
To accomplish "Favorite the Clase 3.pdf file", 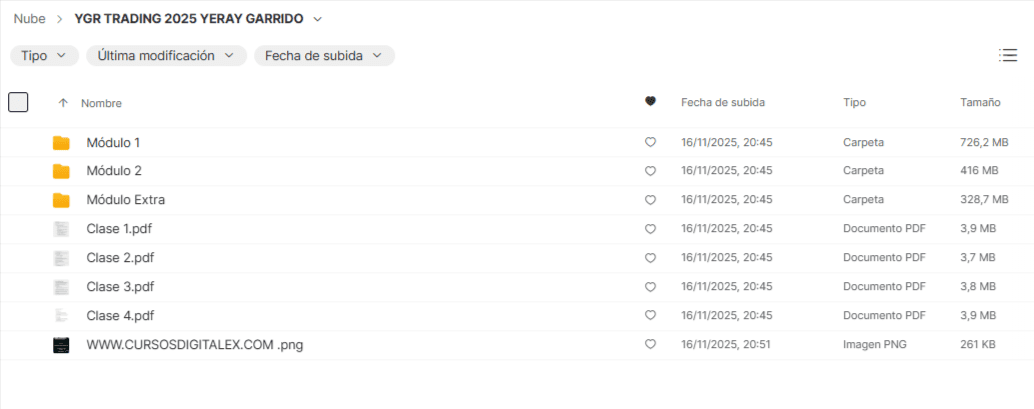I will click(650, 287).
